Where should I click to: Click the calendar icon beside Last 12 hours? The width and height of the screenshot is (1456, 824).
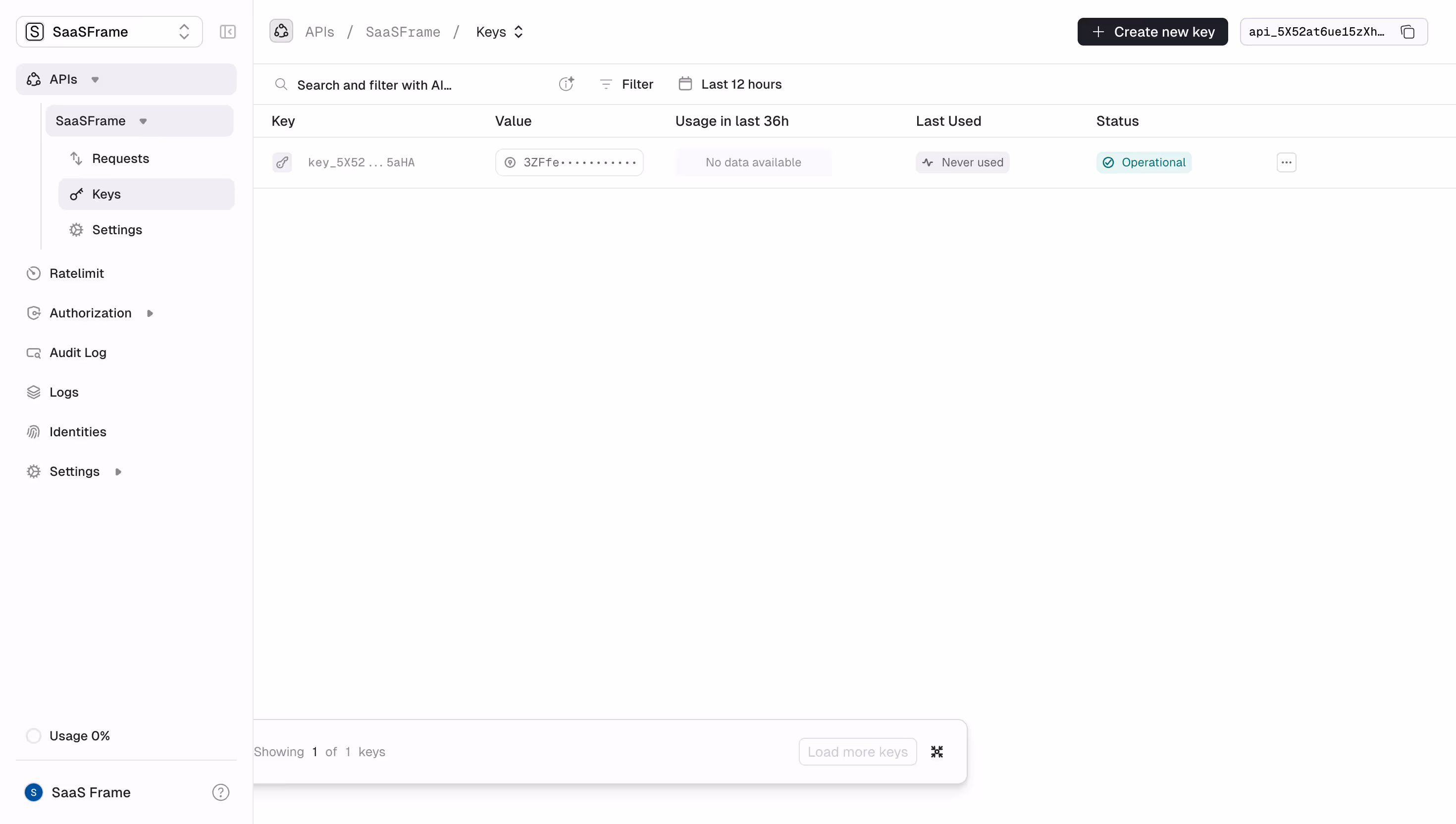click(x=685, y=83)
